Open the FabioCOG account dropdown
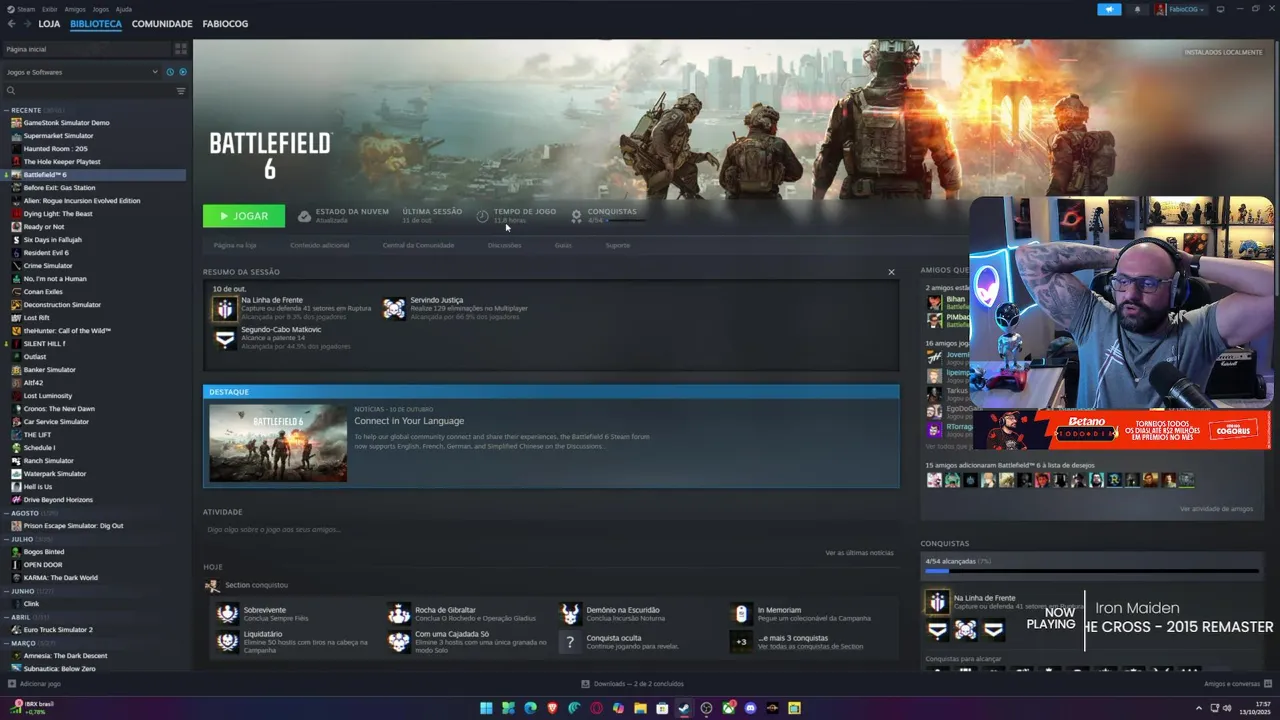Screen dimensions: 1280x720 click(1181, 9)
